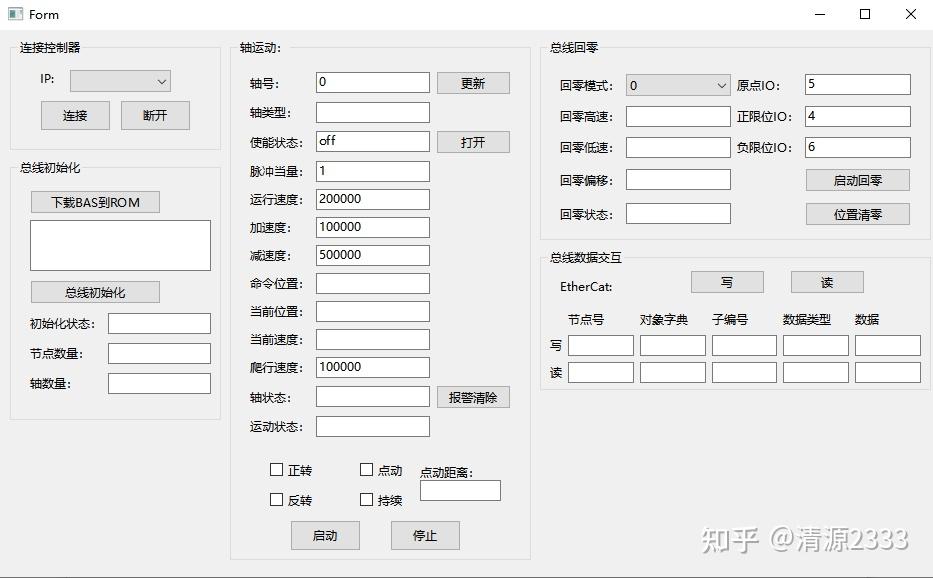Image resolution: width=933 pixels, height=578 pixels.
Task: Click the 更新 (Update) button beside axis number
Action: point(472,82)
